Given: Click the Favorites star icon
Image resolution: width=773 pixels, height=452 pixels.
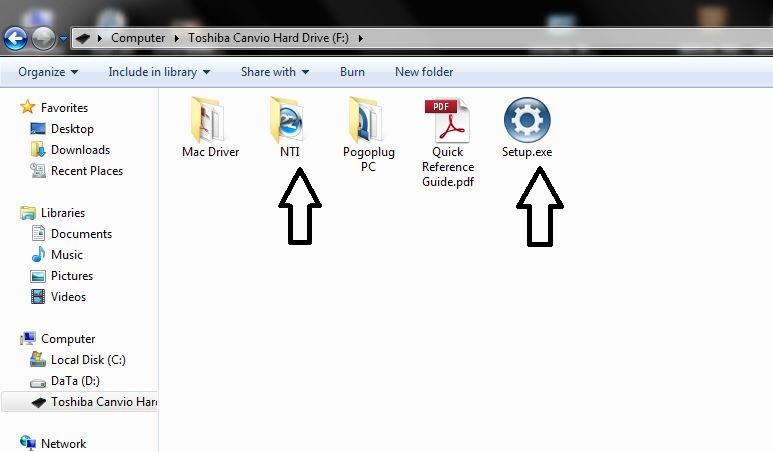Looking at the screenshot, I should tap(28, 107).
